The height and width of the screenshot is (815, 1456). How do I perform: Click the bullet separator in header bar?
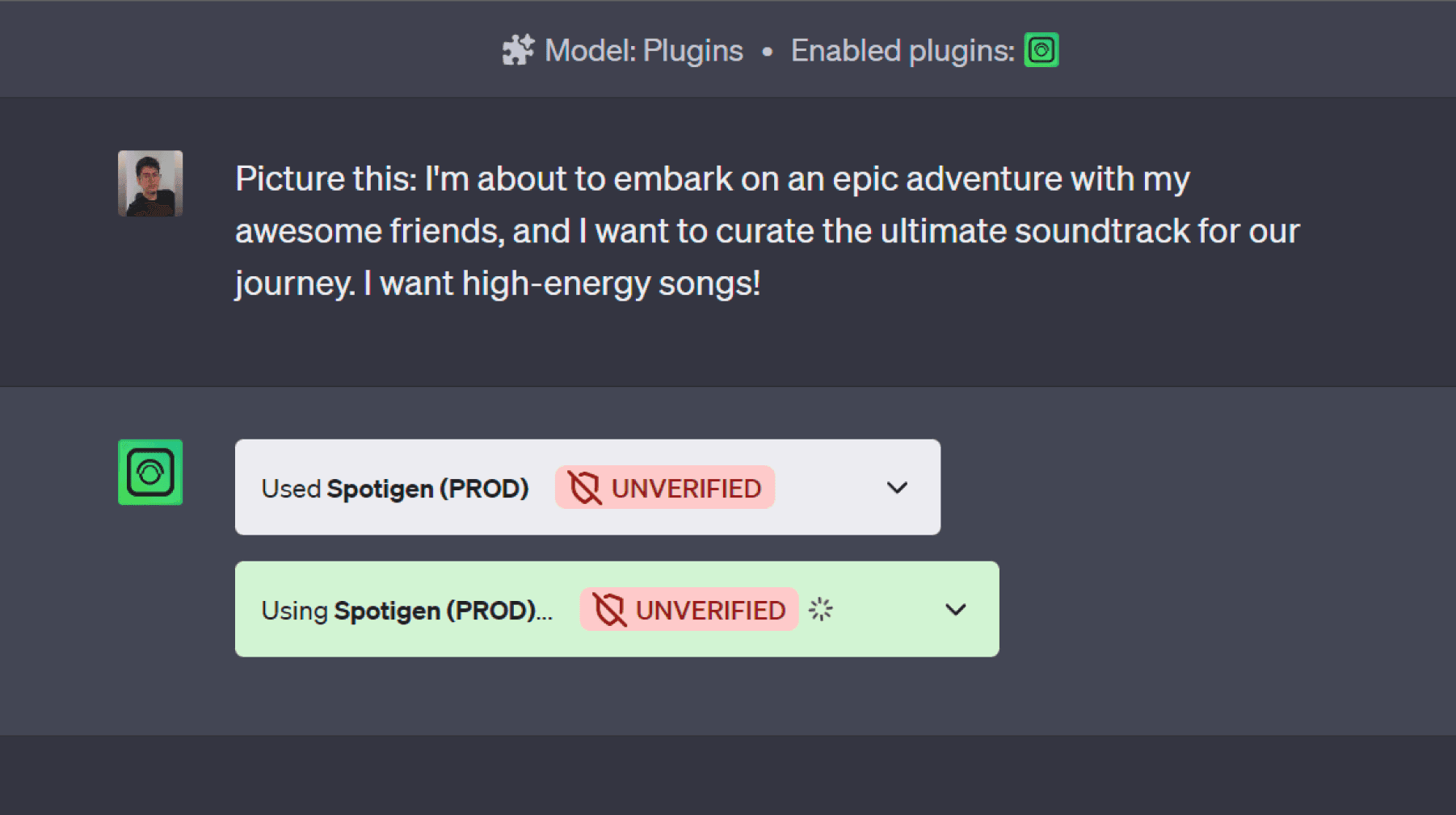coord(767,52)
